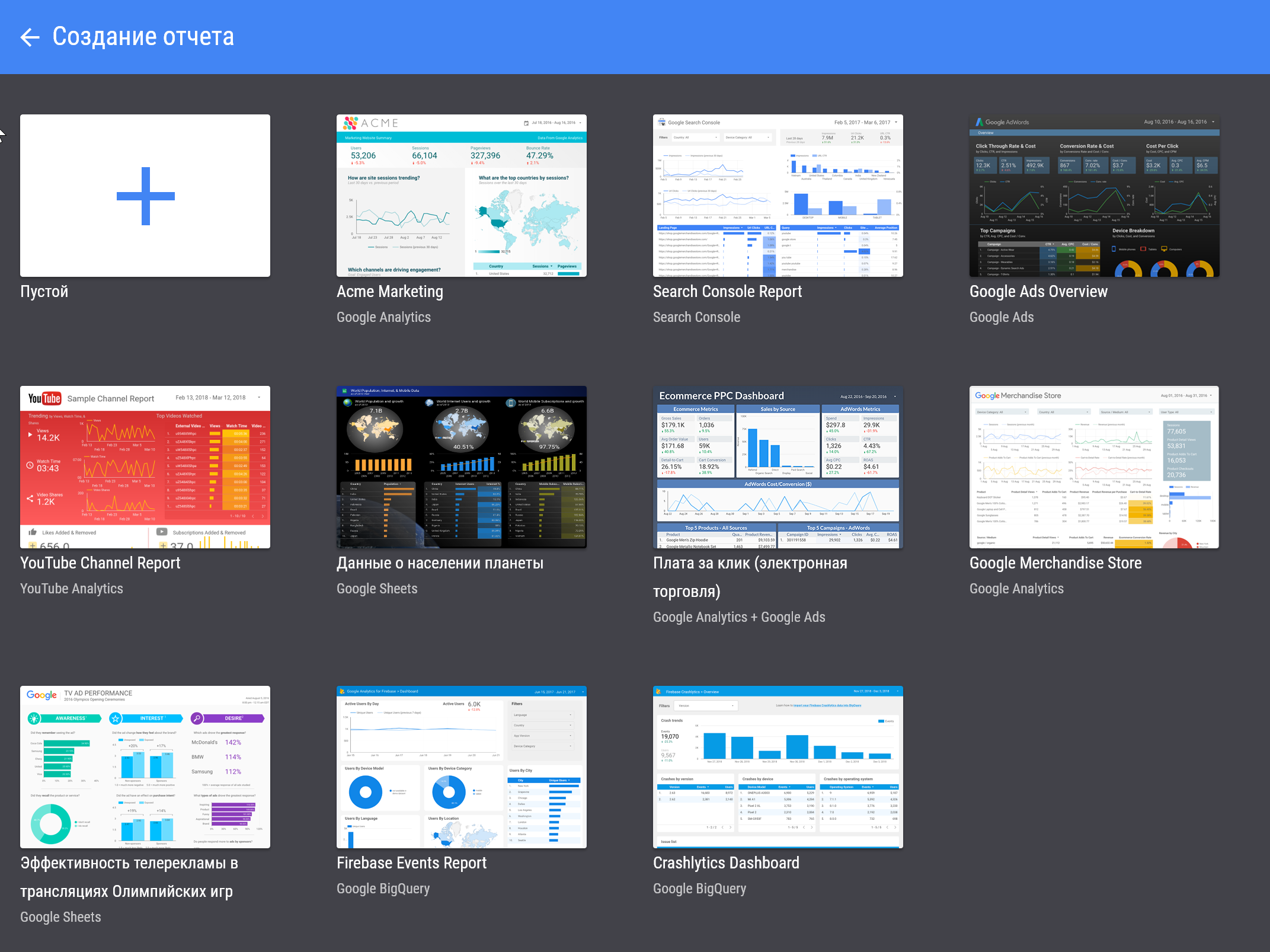
Task: Click the 'YouTube Channel Report' title text
Action: coord(100,563)
